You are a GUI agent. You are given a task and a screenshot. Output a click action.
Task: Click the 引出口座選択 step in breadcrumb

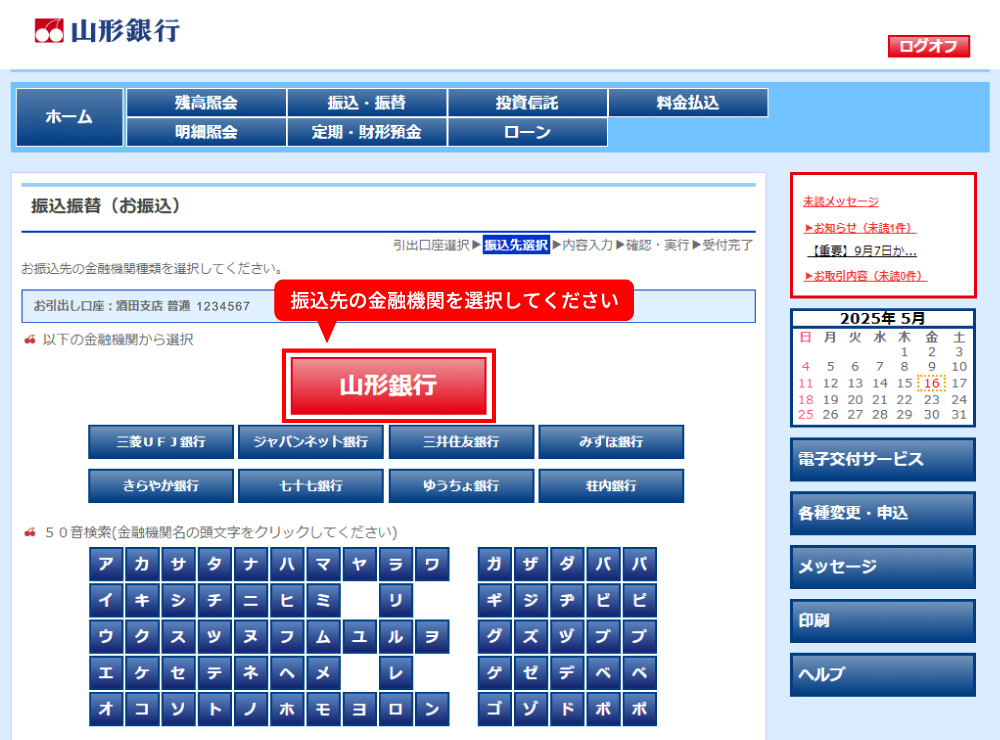click(x=431, y=246)
